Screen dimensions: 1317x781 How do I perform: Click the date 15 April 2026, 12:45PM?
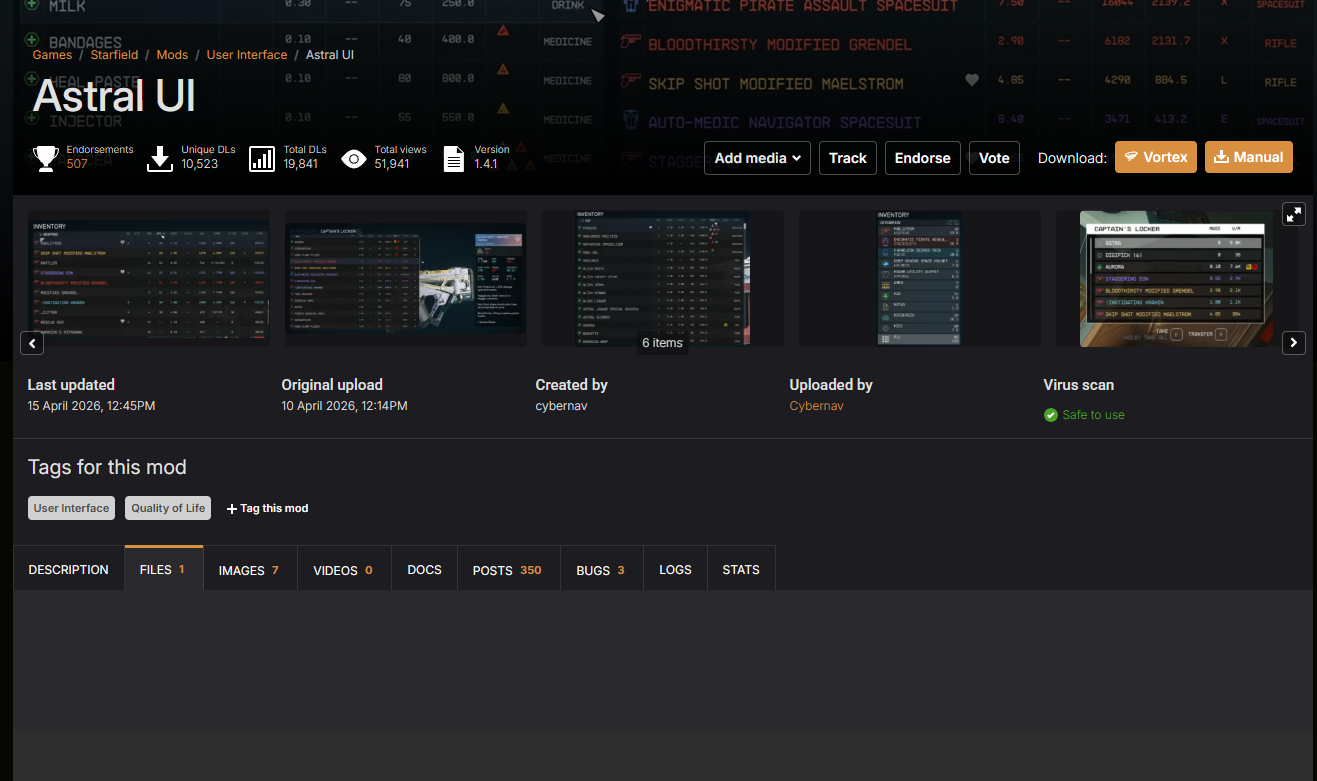pyautogui.click(x=91, y=406)
